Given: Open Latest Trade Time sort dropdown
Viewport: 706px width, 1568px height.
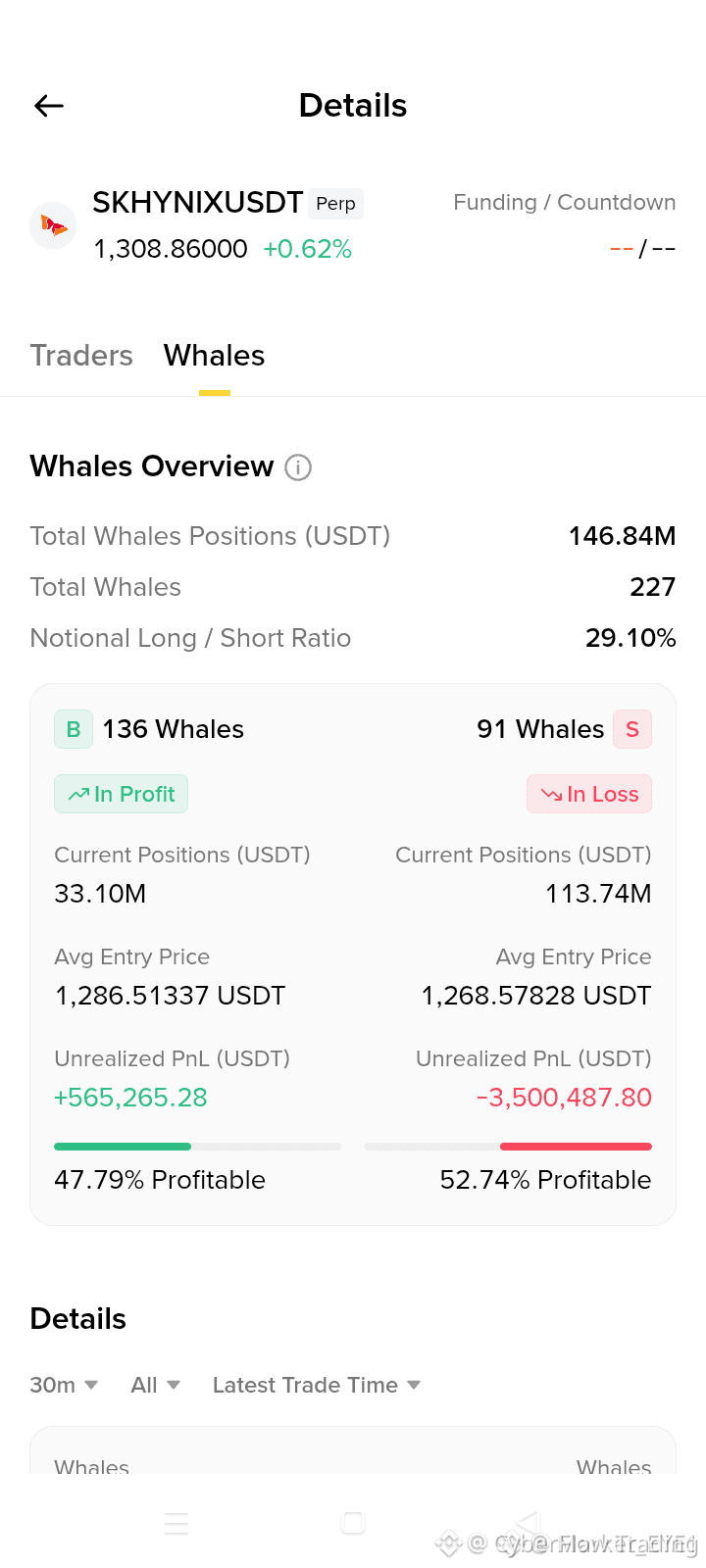Looking at the screenshot, I should pyautogui.click(x=317, y=1385).
